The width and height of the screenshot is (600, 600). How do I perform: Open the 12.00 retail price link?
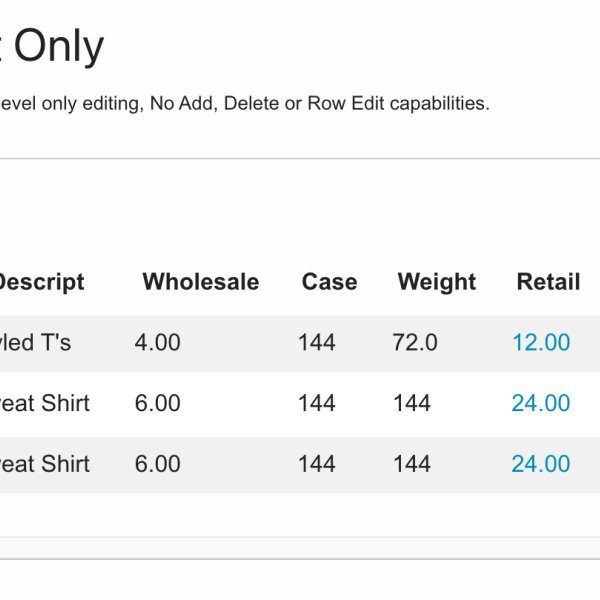click(x=541, y=343)
